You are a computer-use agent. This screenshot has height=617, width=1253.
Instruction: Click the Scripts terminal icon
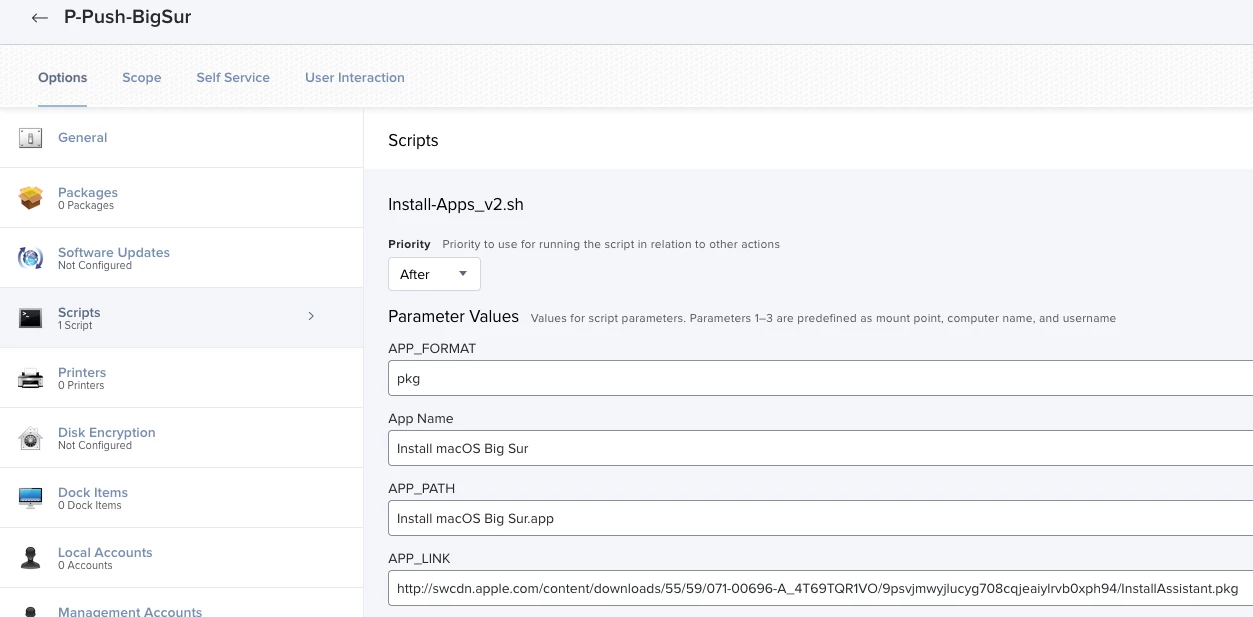(x=30, y=318)
